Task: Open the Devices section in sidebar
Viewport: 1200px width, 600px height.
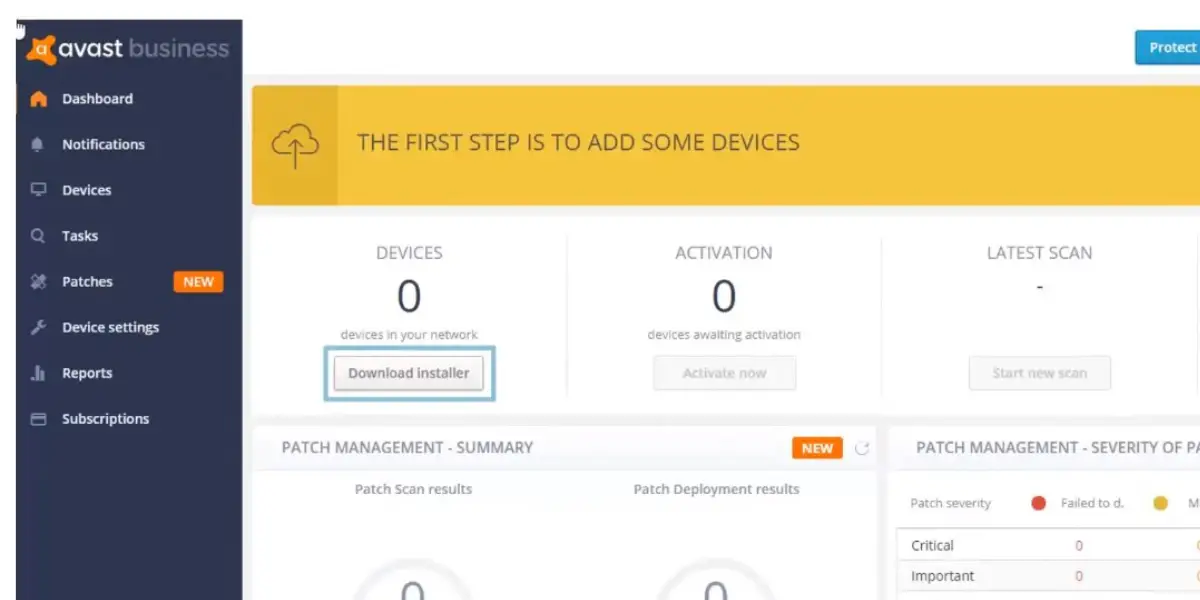Action: click(87, 190)
